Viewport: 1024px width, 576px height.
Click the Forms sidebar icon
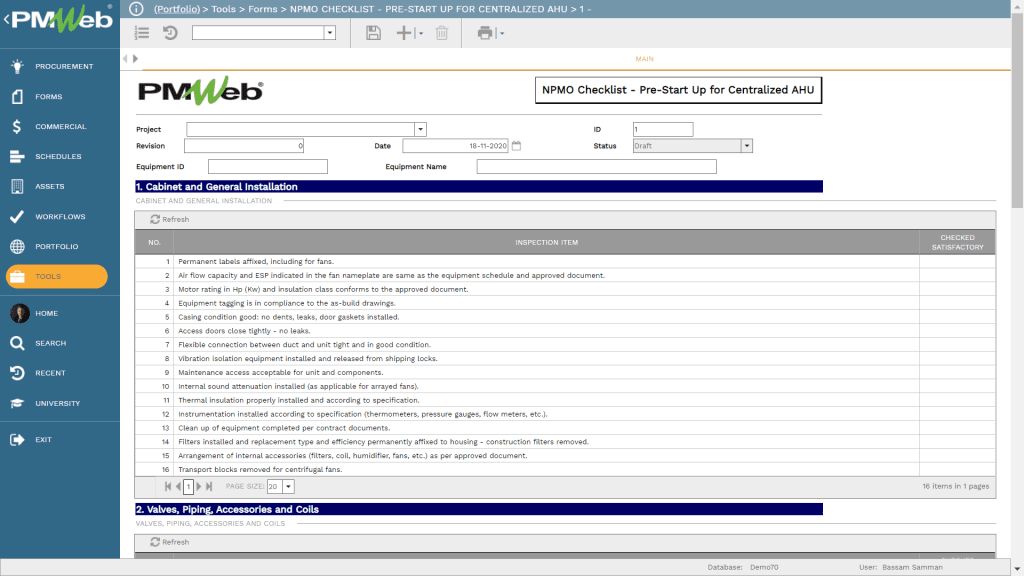17,97
